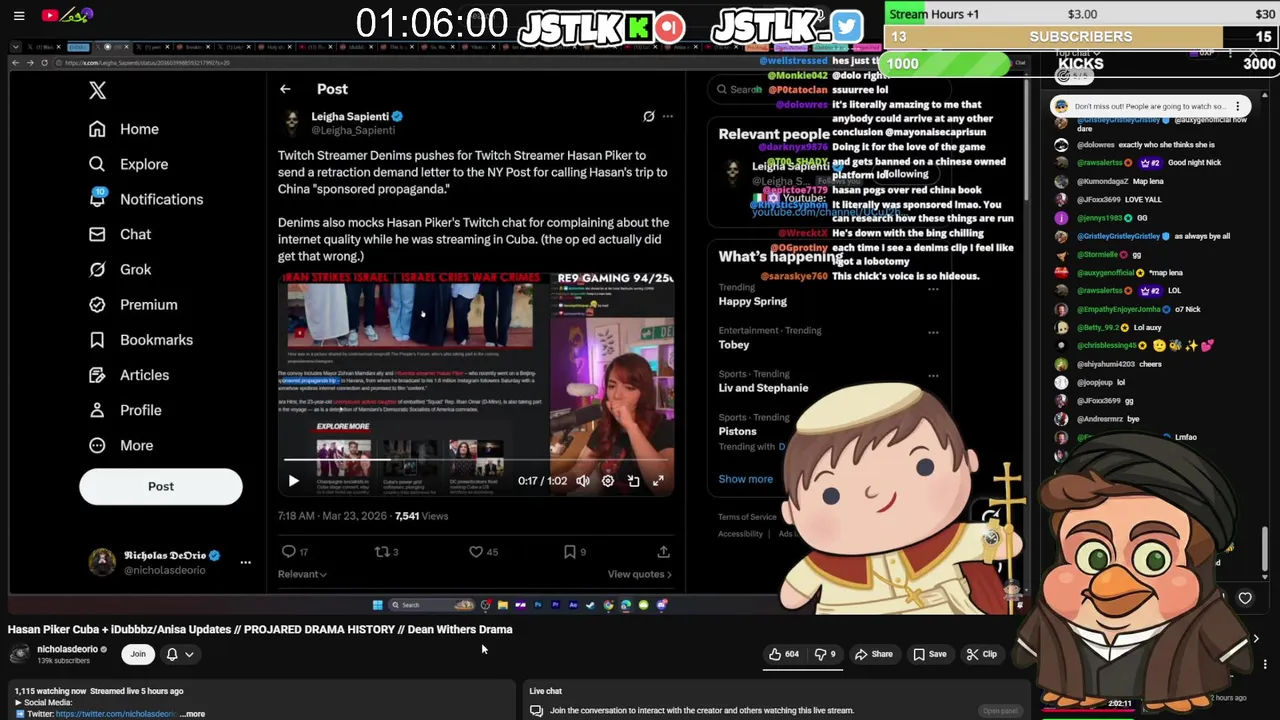Open the twitter.com/nicholasdeorio link
The image size is (1280, 720).
pos(116,714)
